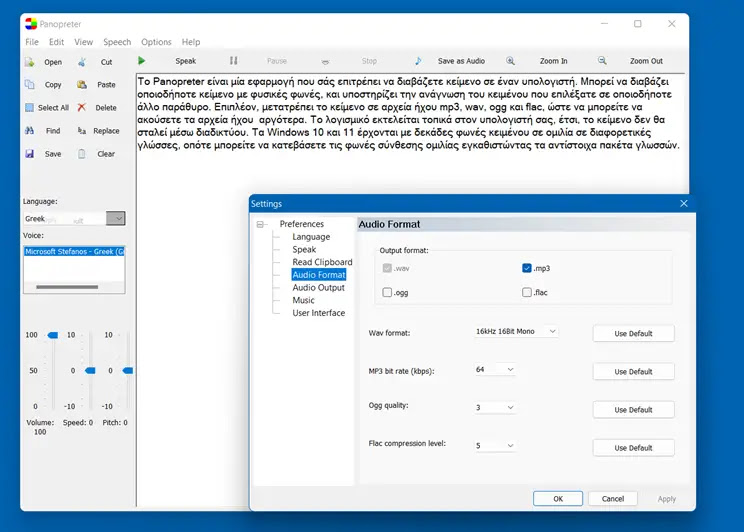744x532 pixels.
Task: Select Music tree item
Action: click(303, 300)
